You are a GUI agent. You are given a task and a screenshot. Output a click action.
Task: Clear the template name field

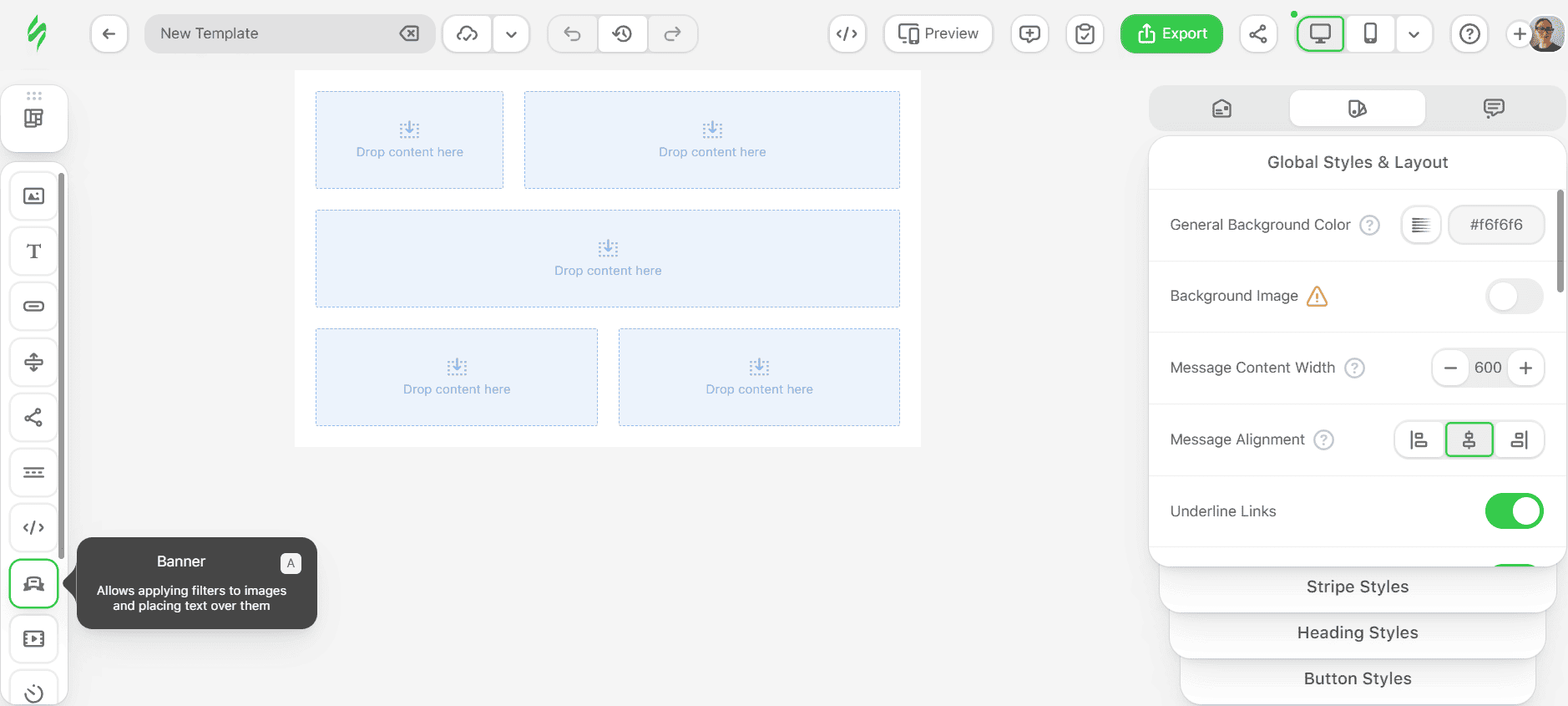click(x=409, y=33)
